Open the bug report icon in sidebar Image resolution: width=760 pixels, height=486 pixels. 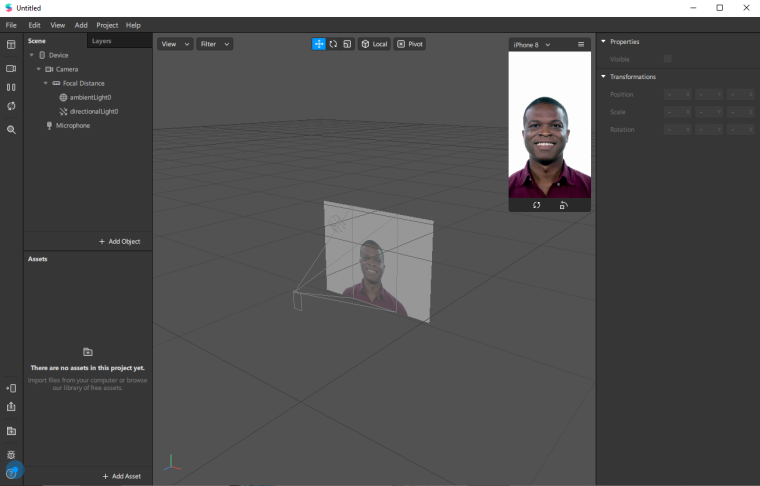pyautogui.click(x=11, y=454)
